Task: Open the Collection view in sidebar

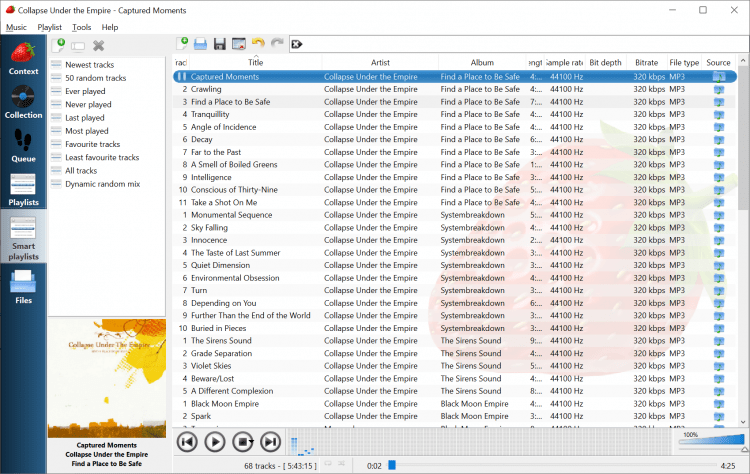Action: (23, 103)
